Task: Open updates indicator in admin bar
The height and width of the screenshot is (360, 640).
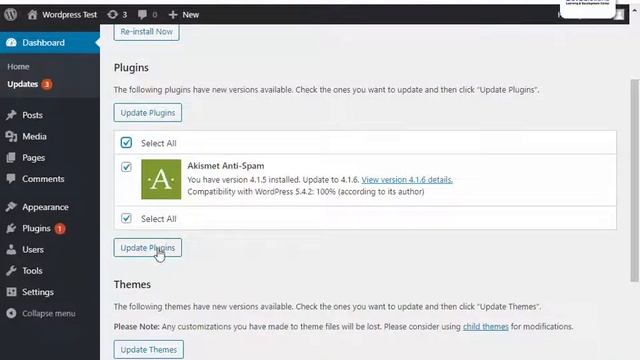Action: 117,15
